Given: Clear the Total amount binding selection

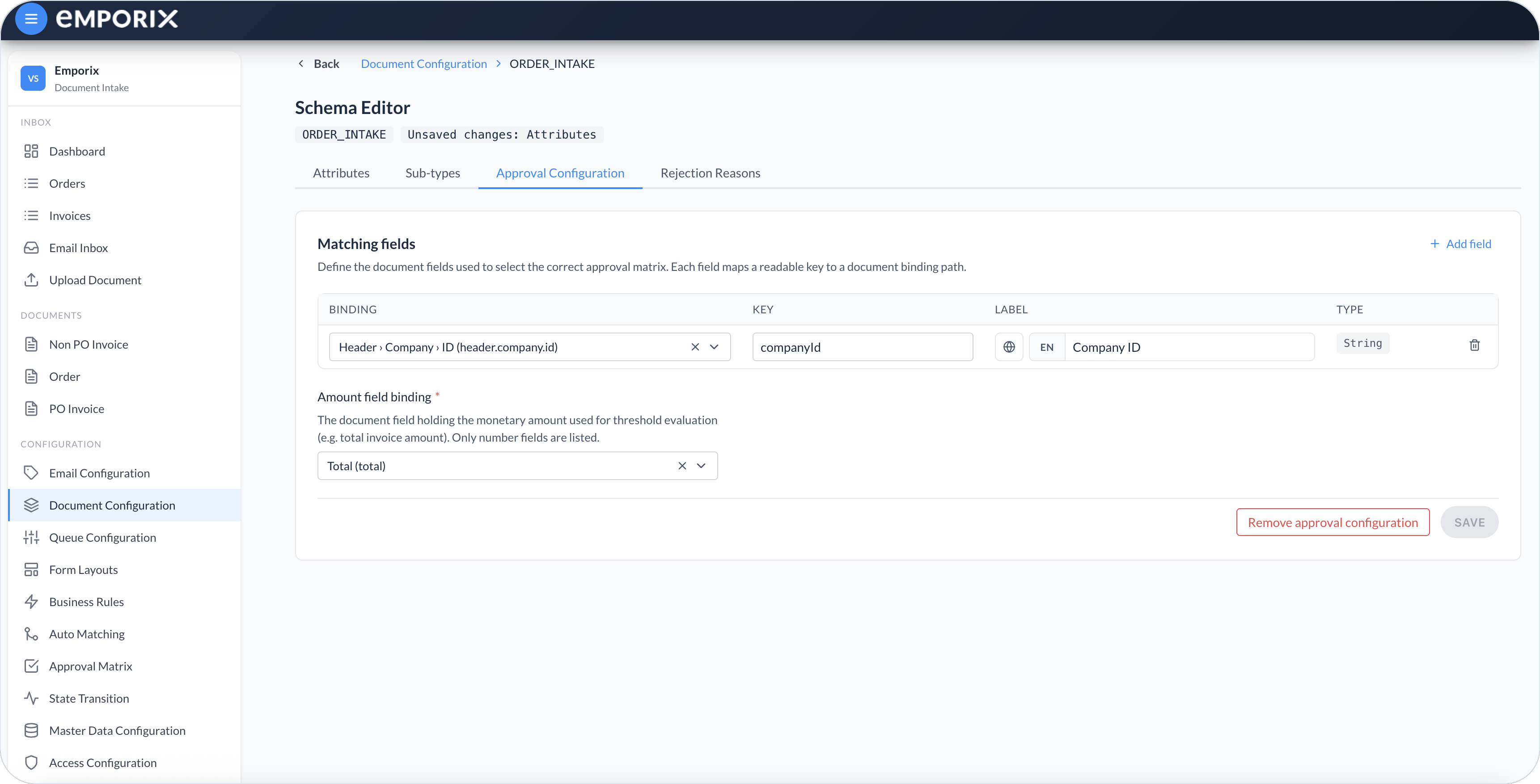Looking at the screenshot, I should click(x=681, y=465).
